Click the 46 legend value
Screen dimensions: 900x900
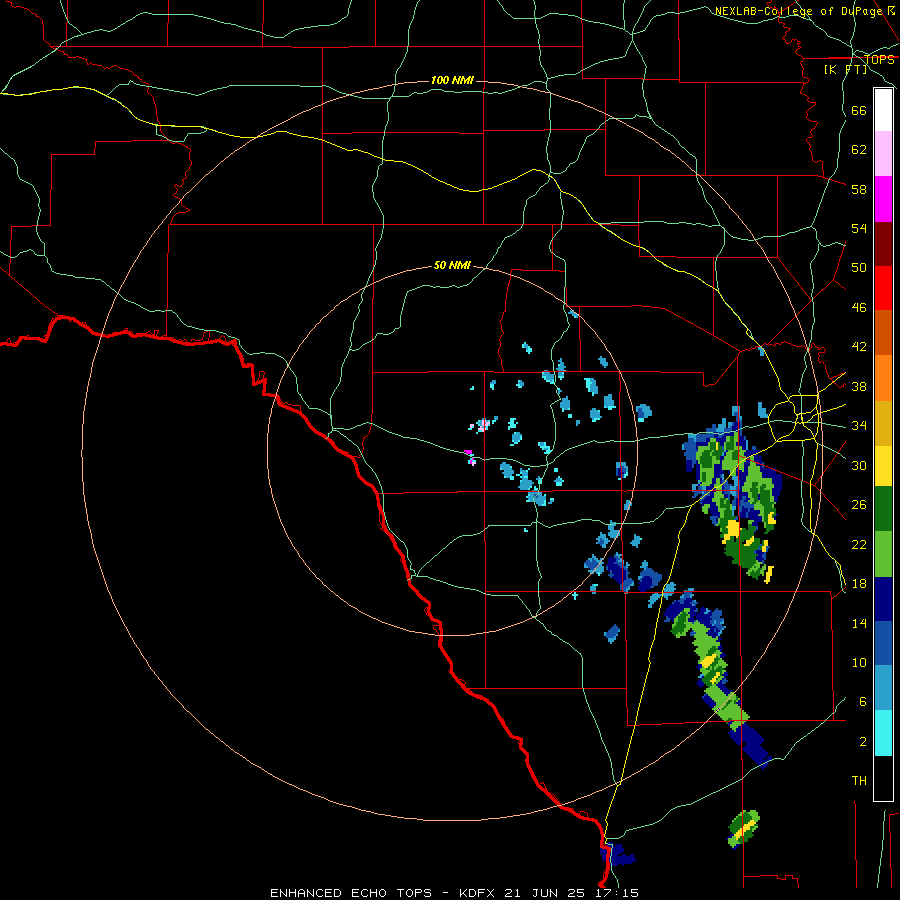[859, 308]
